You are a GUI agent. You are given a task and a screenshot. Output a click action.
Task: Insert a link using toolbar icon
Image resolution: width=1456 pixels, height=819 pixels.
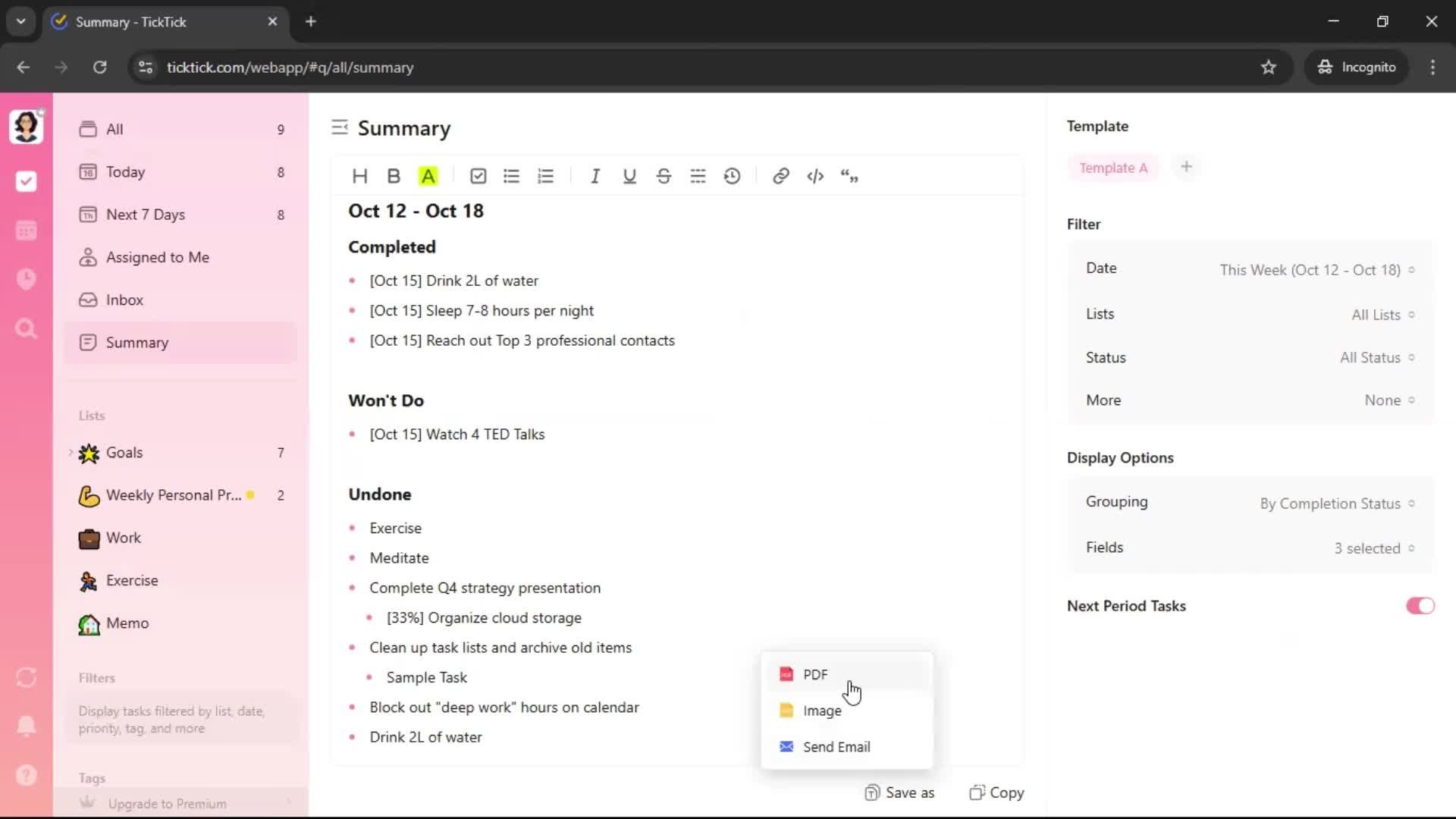[780, 177]
